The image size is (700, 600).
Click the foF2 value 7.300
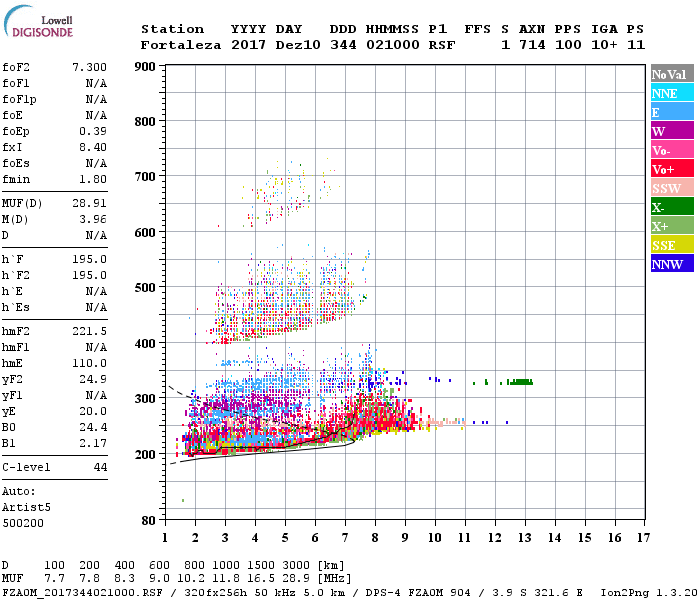[89, 67]
